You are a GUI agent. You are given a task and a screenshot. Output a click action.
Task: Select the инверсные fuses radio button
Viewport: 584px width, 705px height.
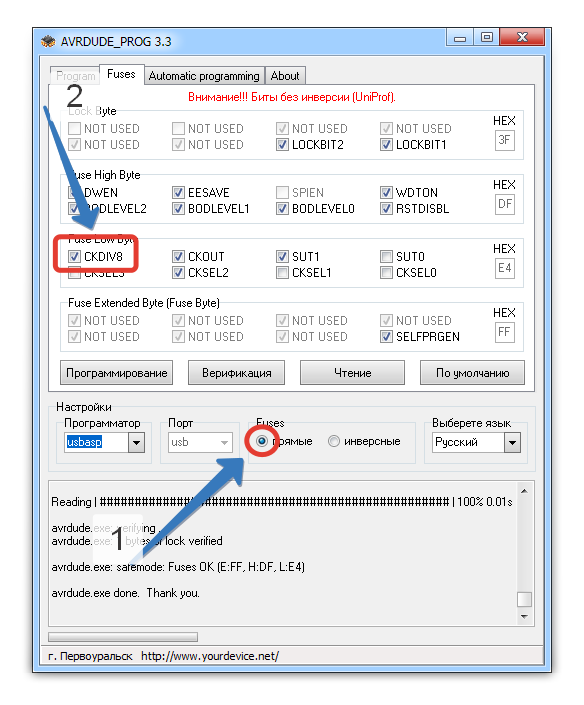pos(334,442)
